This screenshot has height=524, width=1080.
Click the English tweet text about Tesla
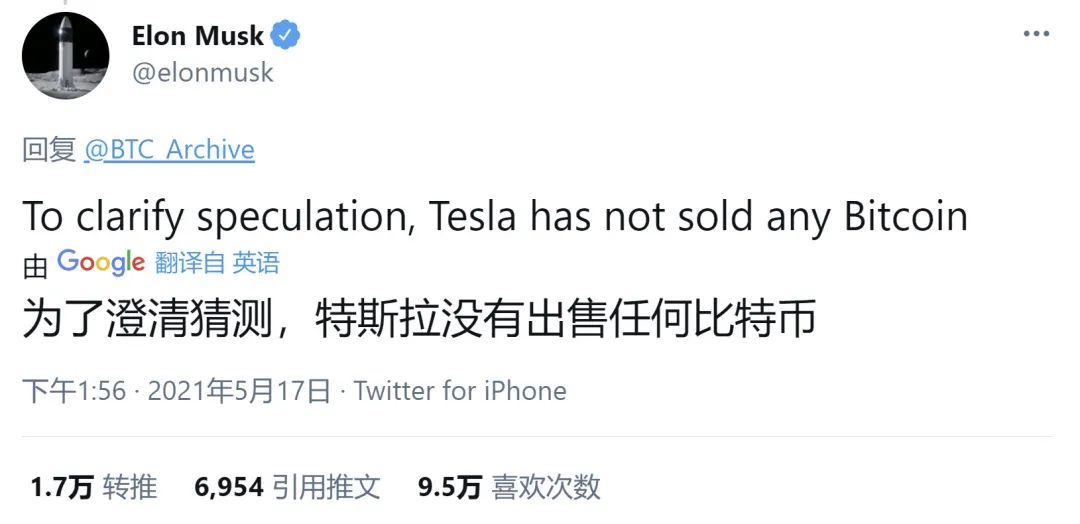tap(494, 215)
